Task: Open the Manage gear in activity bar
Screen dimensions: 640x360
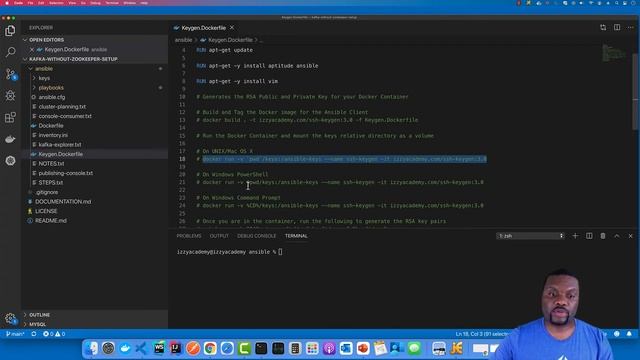Action: click(10, 318)
